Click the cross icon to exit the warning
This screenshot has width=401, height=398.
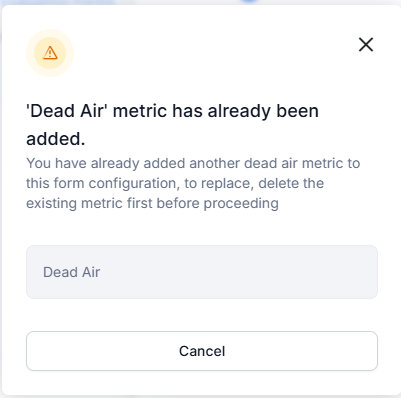pyautogui.click(x=366, y=44)
